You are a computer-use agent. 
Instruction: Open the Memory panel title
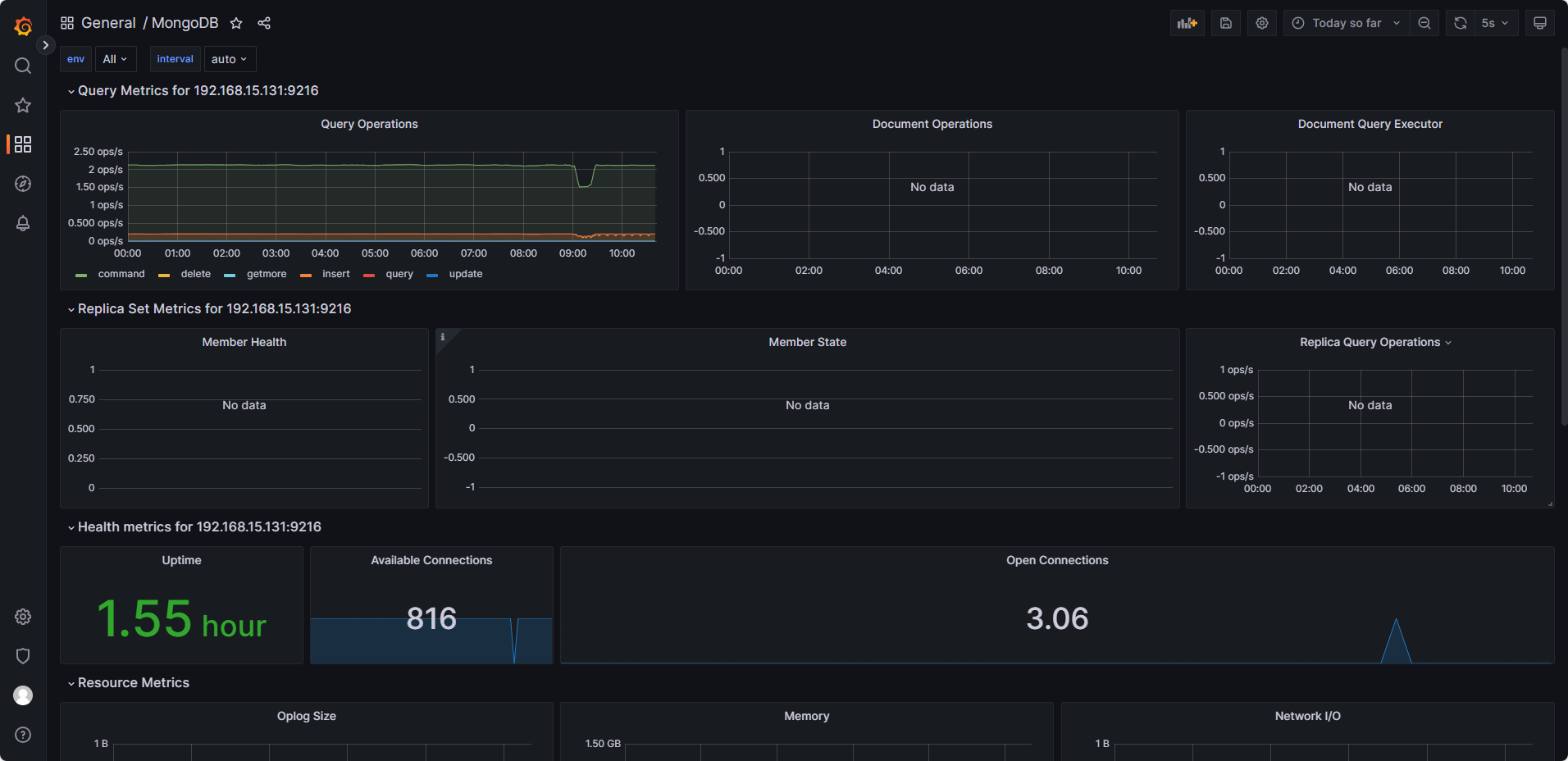(x=807, y=716)
